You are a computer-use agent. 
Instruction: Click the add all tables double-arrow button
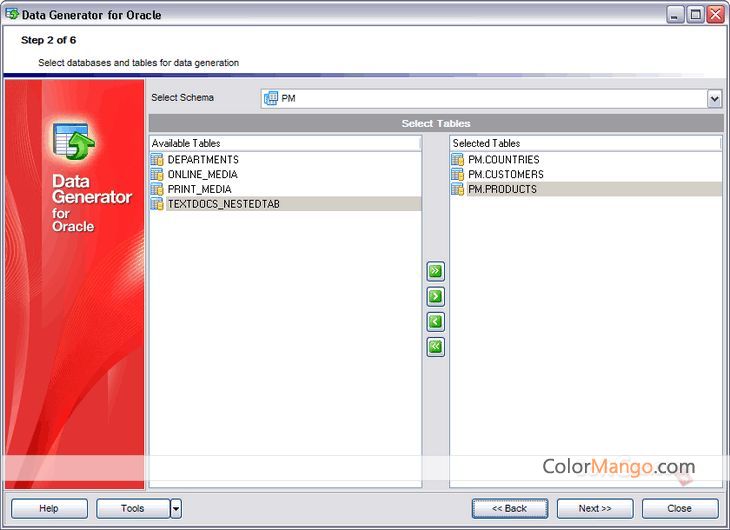coord(435,271)
